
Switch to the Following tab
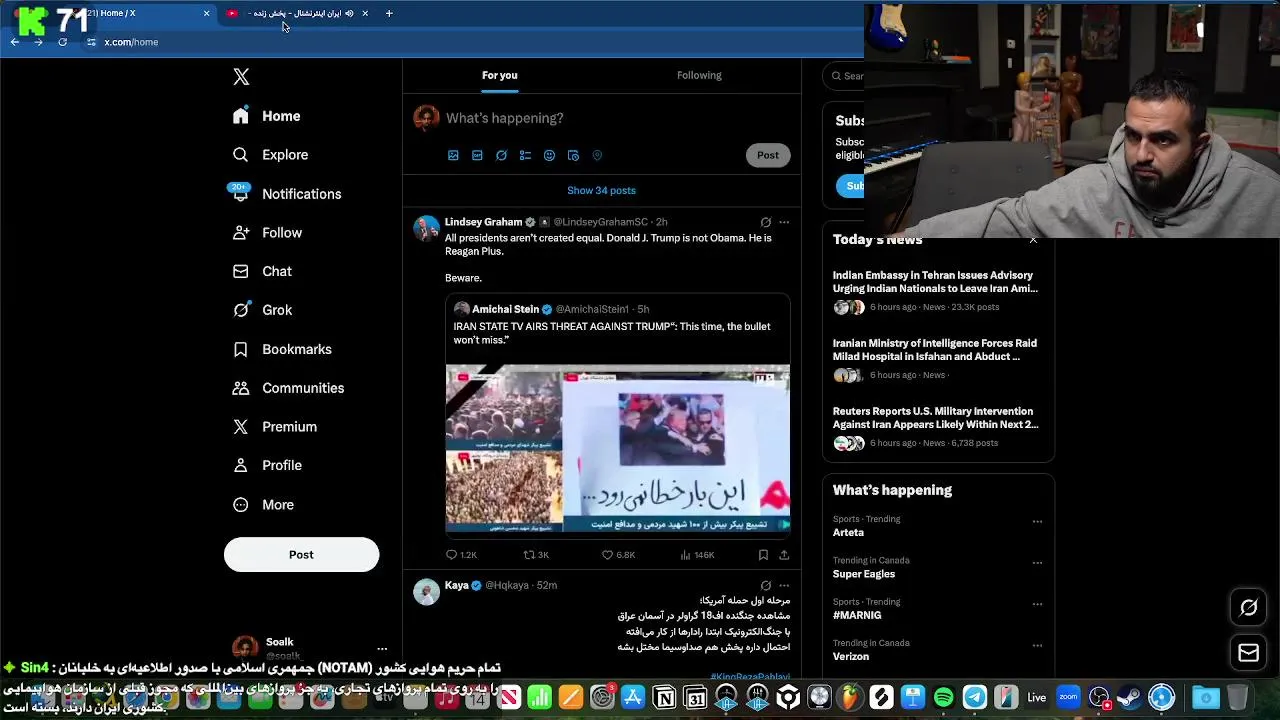coord(699,75)
